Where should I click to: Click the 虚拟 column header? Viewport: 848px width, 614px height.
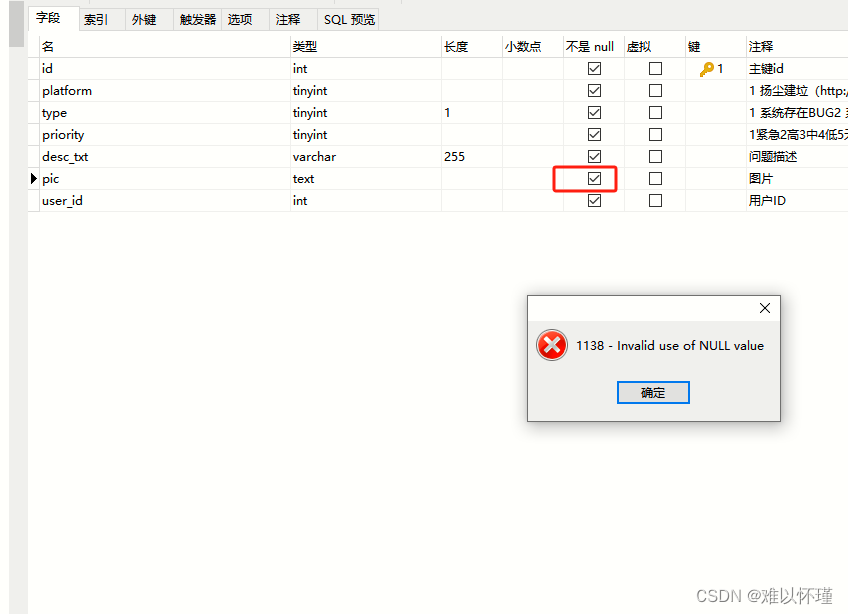[x=655, y=47]
